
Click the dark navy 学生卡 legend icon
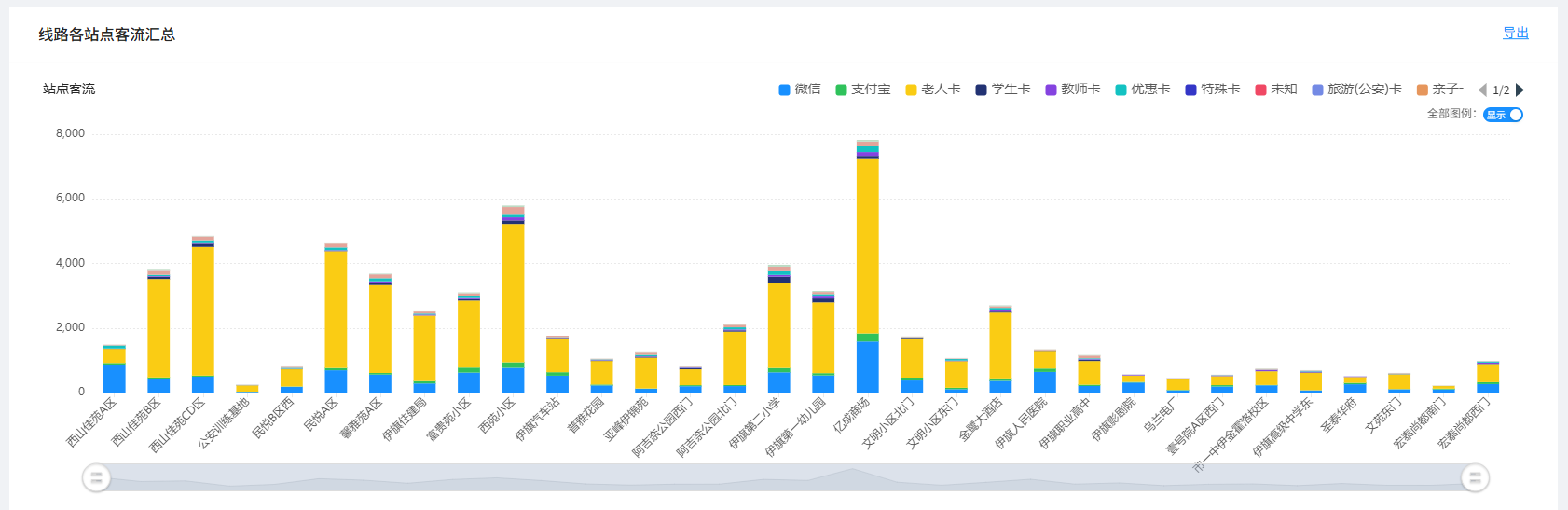[x=981, y=90]
